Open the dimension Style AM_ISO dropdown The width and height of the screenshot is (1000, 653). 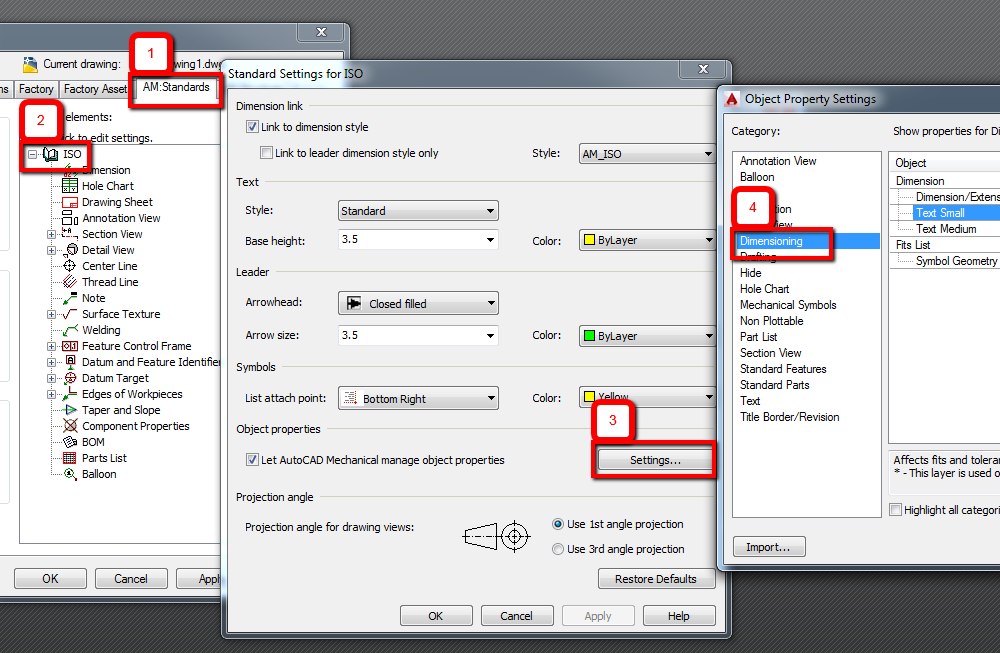pos(647,154)
